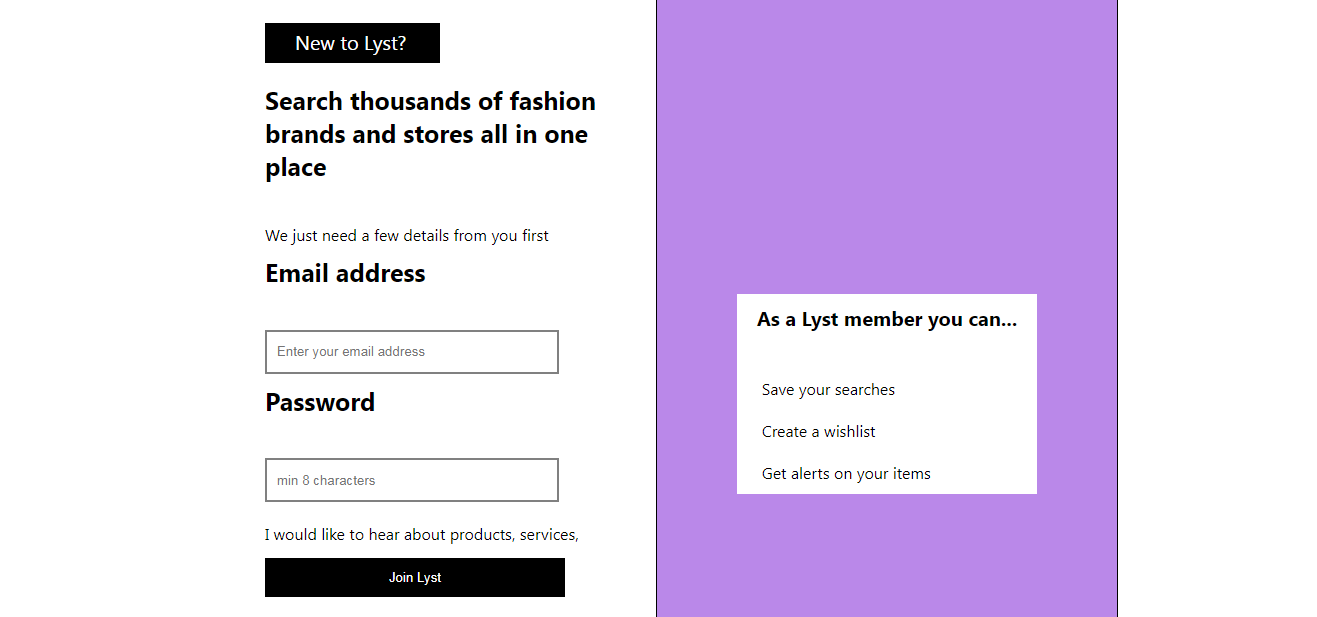Click the white membership benefits card

(x=887, y=393)
